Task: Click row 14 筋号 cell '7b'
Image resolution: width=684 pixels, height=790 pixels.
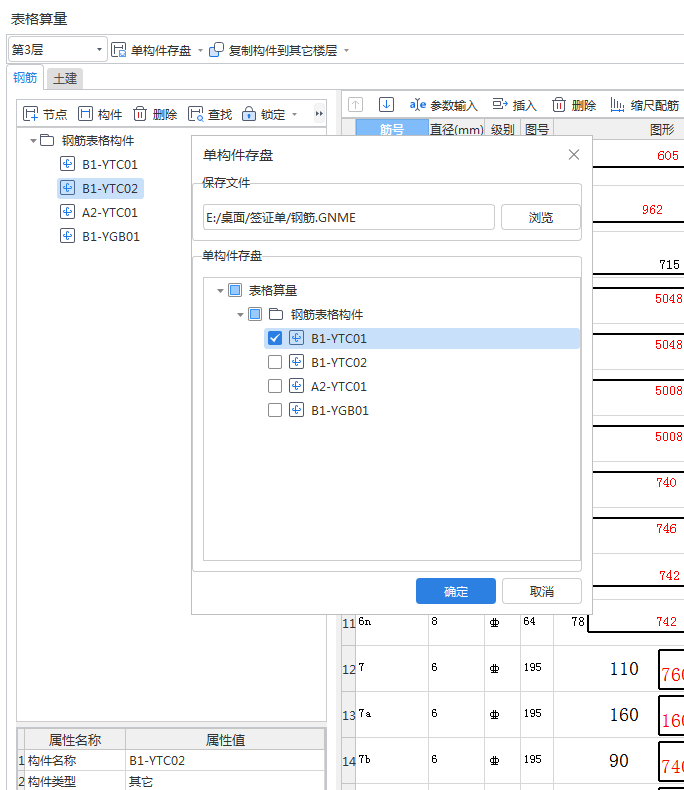Action: (x=392, y=760)
